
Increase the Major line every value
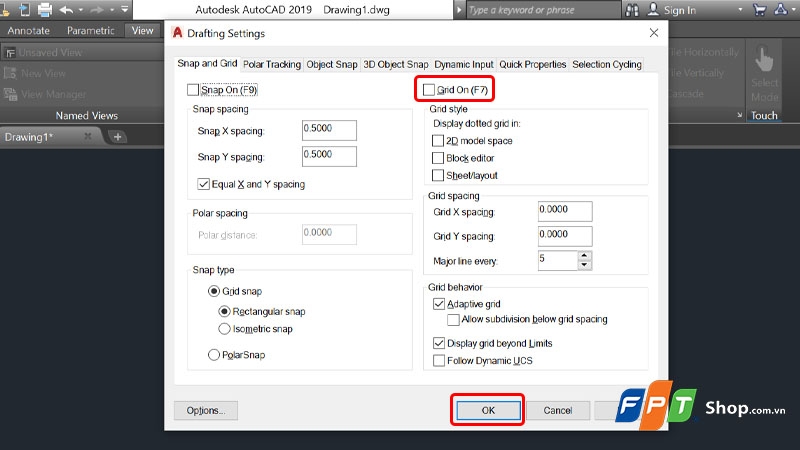point(585,256)
